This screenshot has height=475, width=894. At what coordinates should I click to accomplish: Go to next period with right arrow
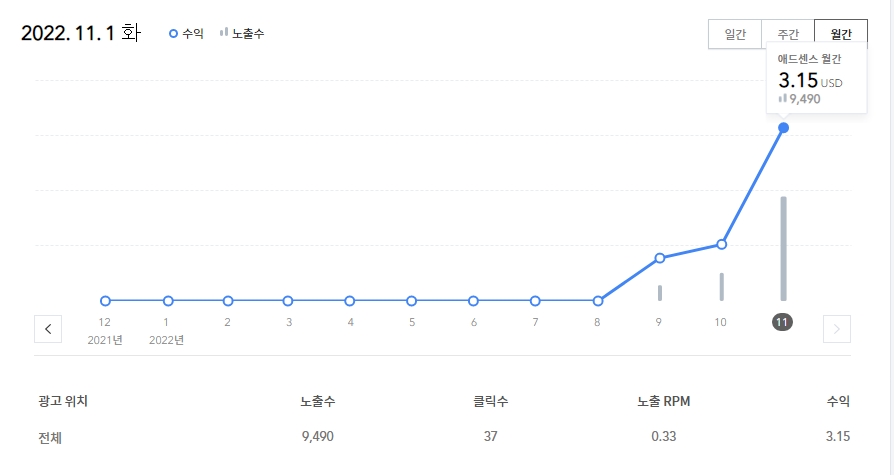(836, 329)
